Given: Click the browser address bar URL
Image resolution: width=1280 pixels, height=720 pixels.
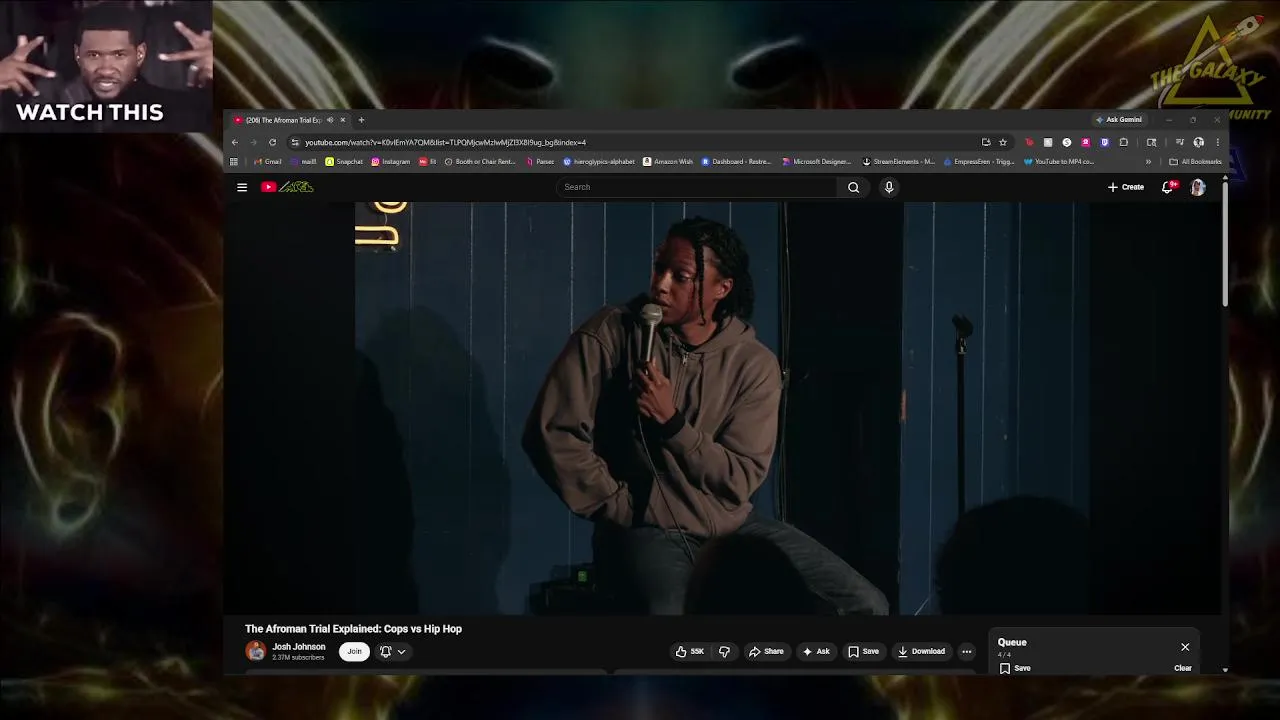Looking at the screenshot, I should pyautogui.click(x=445, y=142).
